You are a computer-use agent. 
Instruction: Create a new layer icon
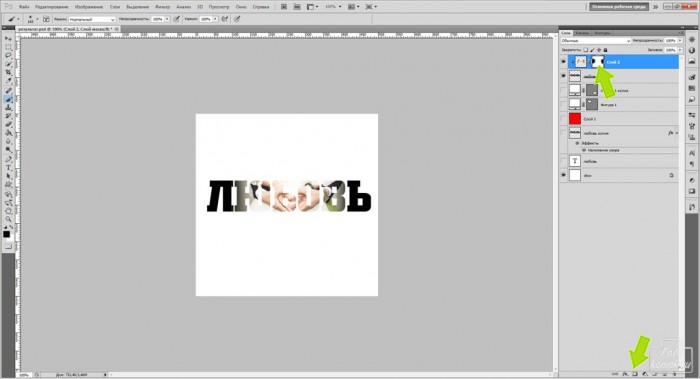pos(665,374)
